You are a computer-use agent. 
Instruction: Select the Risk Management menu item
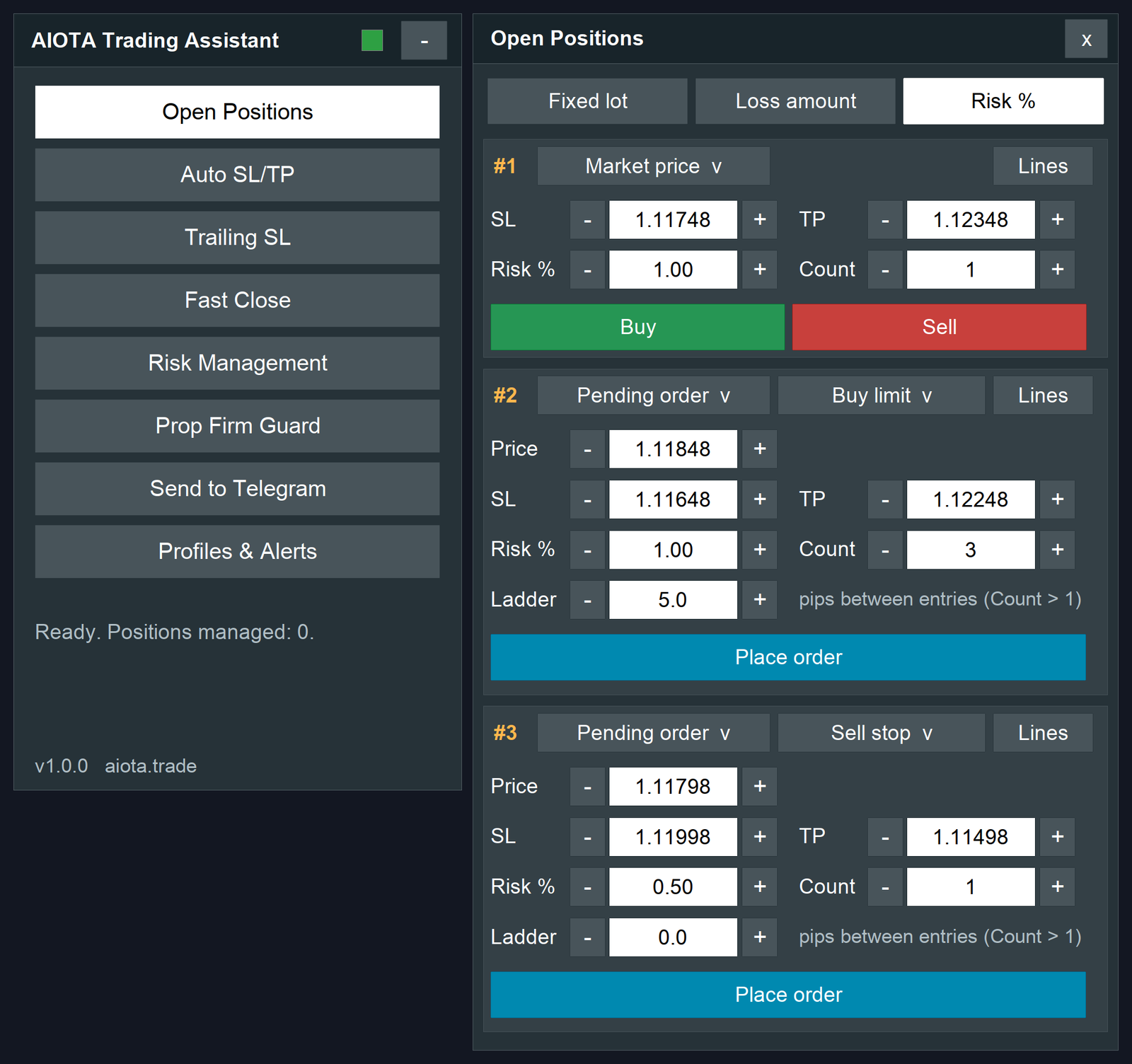237,363
